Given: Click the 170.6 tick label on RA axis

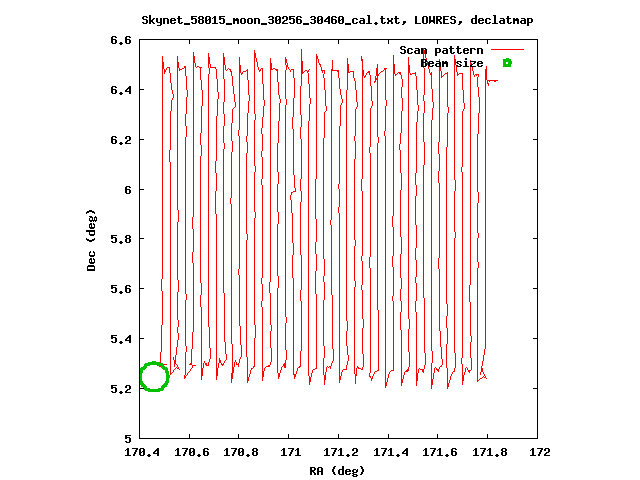Looking at the screenshot, I should click(192, 452).
